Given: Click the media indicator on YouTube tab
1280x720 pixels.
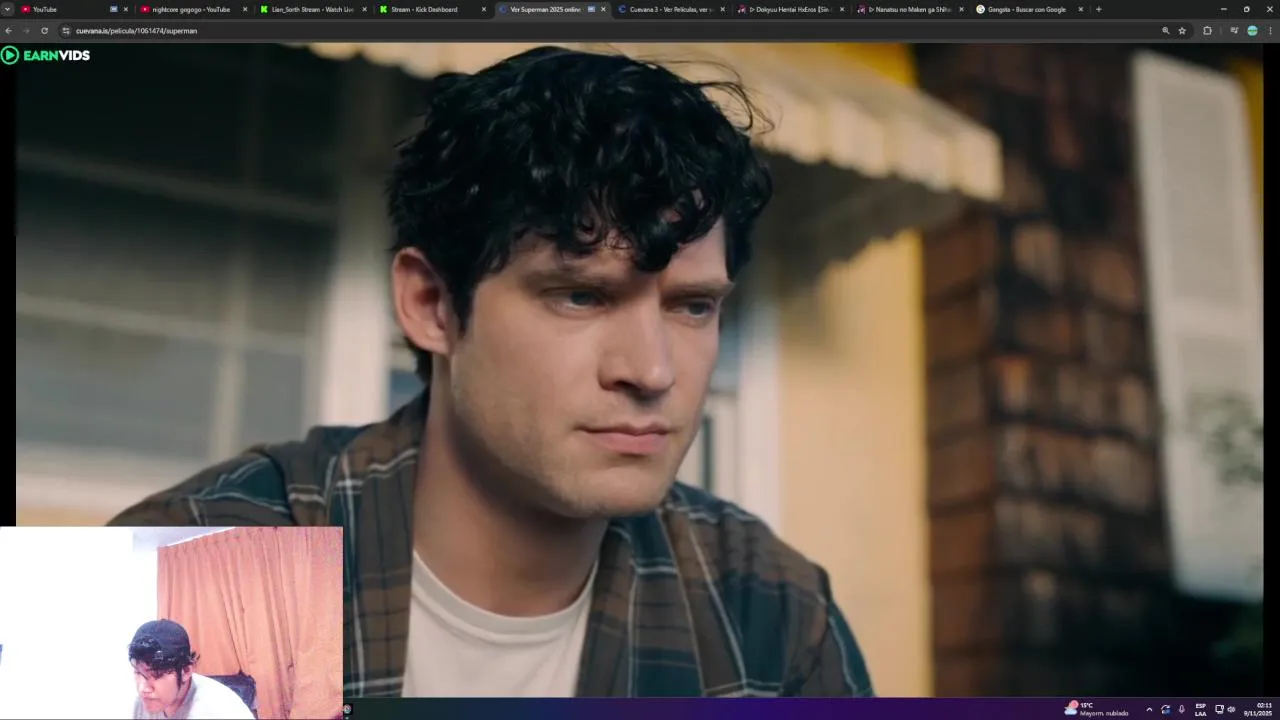Looking at the screenshot, I should tap(114, 9).
